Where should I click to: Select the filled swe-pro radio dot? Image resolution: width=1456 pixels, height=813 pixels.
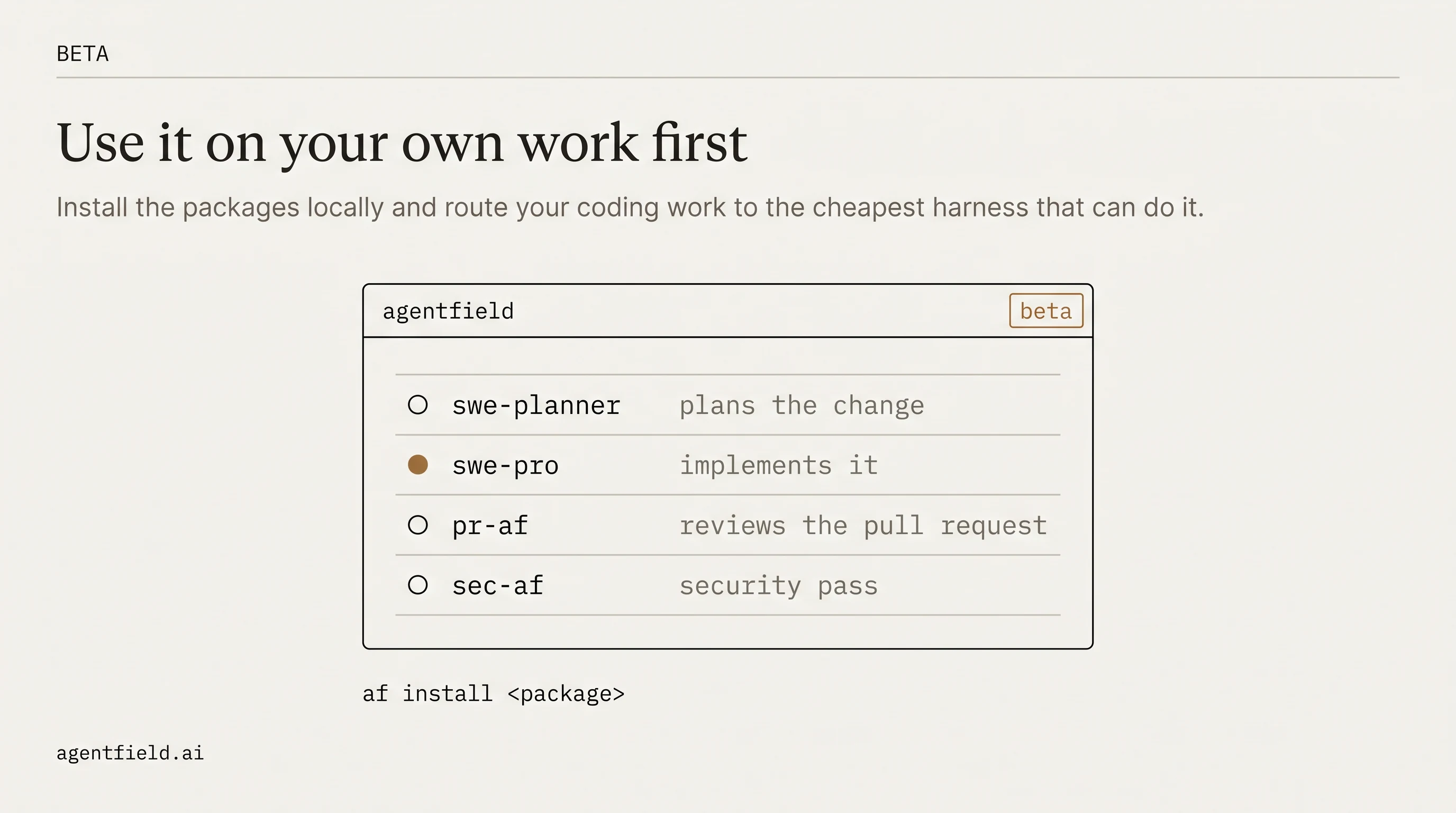(x=417, y=465)
